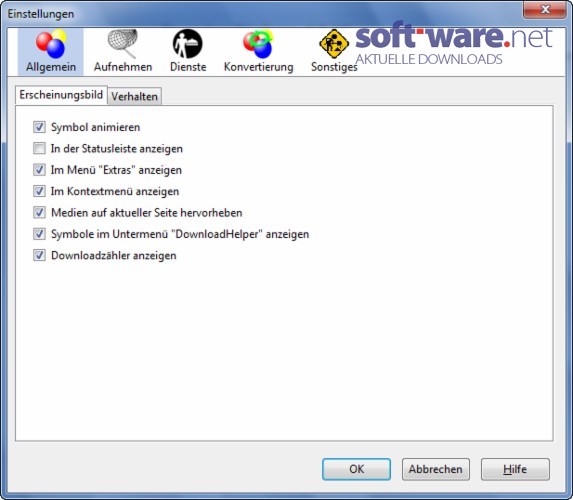573x500 pixels.
Task: Toggle Im Menü "Extras" anzeigen checkbox
Action: point(39,170)
